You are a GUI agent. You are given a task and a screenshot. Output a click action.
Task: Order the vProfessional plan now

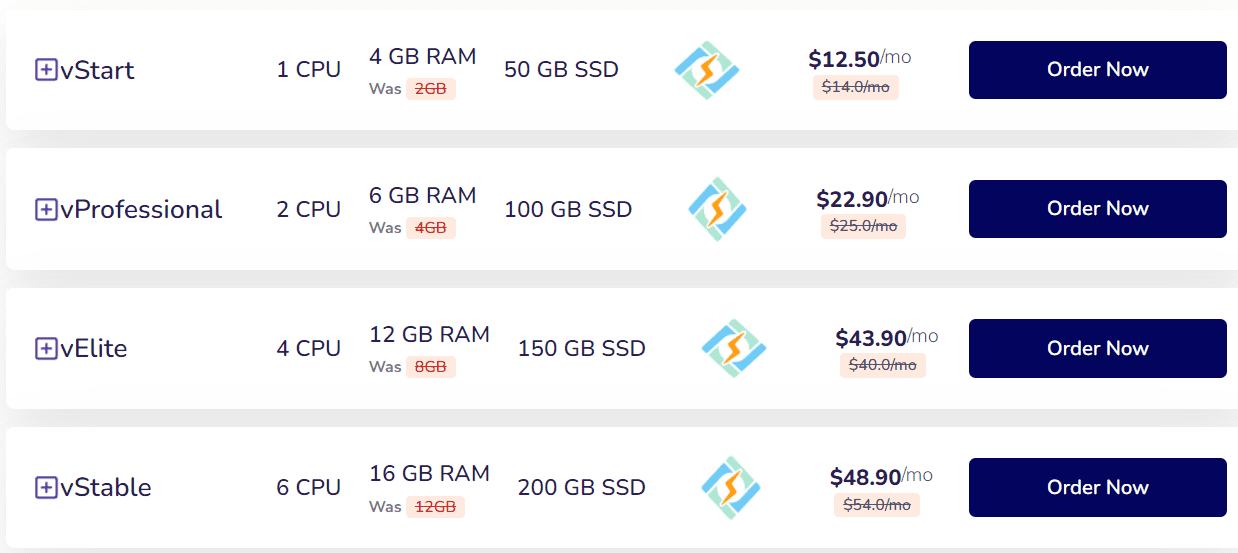point(1097,209)
